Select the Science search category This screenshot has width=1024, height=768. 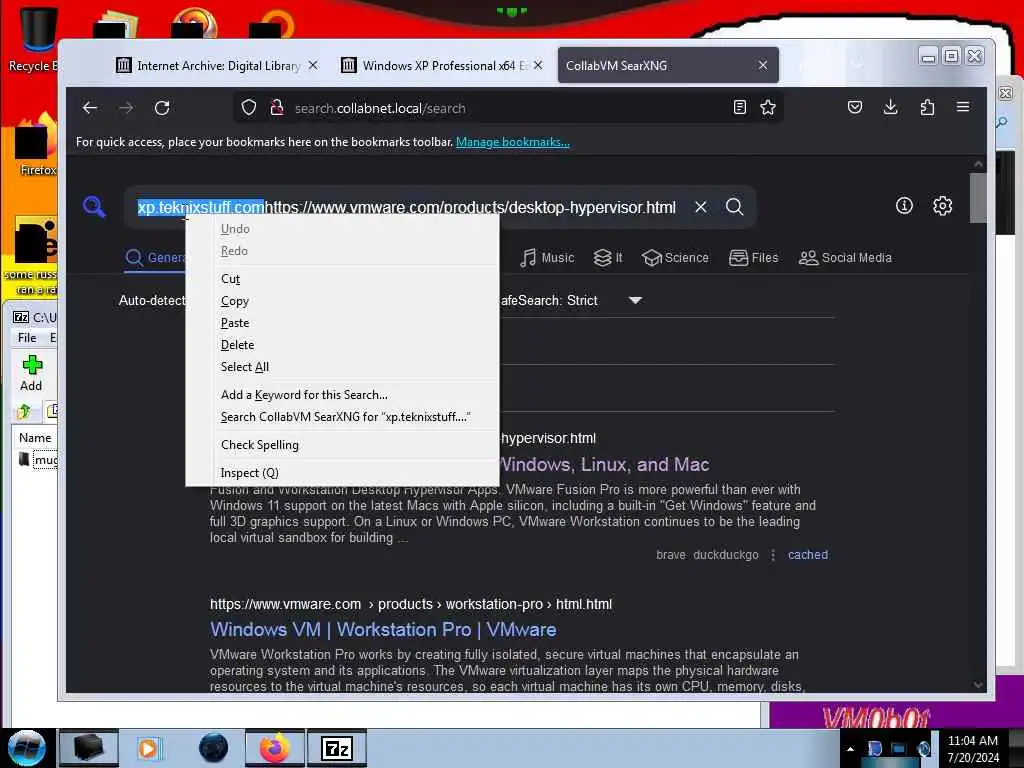pos(675,258)
